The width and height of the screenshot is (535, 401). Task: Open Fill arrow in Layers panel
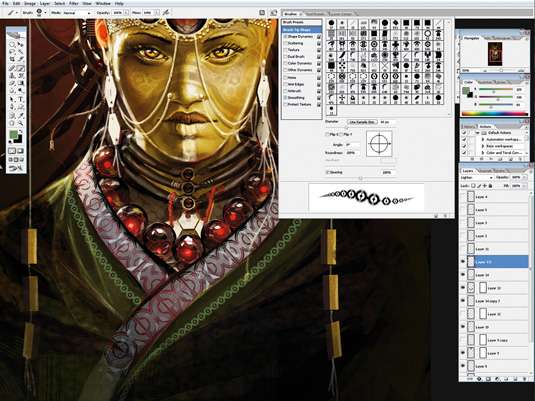tap(525, 186)
